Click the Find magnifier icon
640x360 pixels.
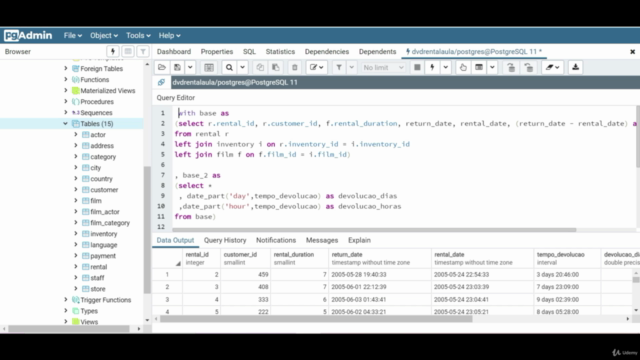tap(229, 67)
